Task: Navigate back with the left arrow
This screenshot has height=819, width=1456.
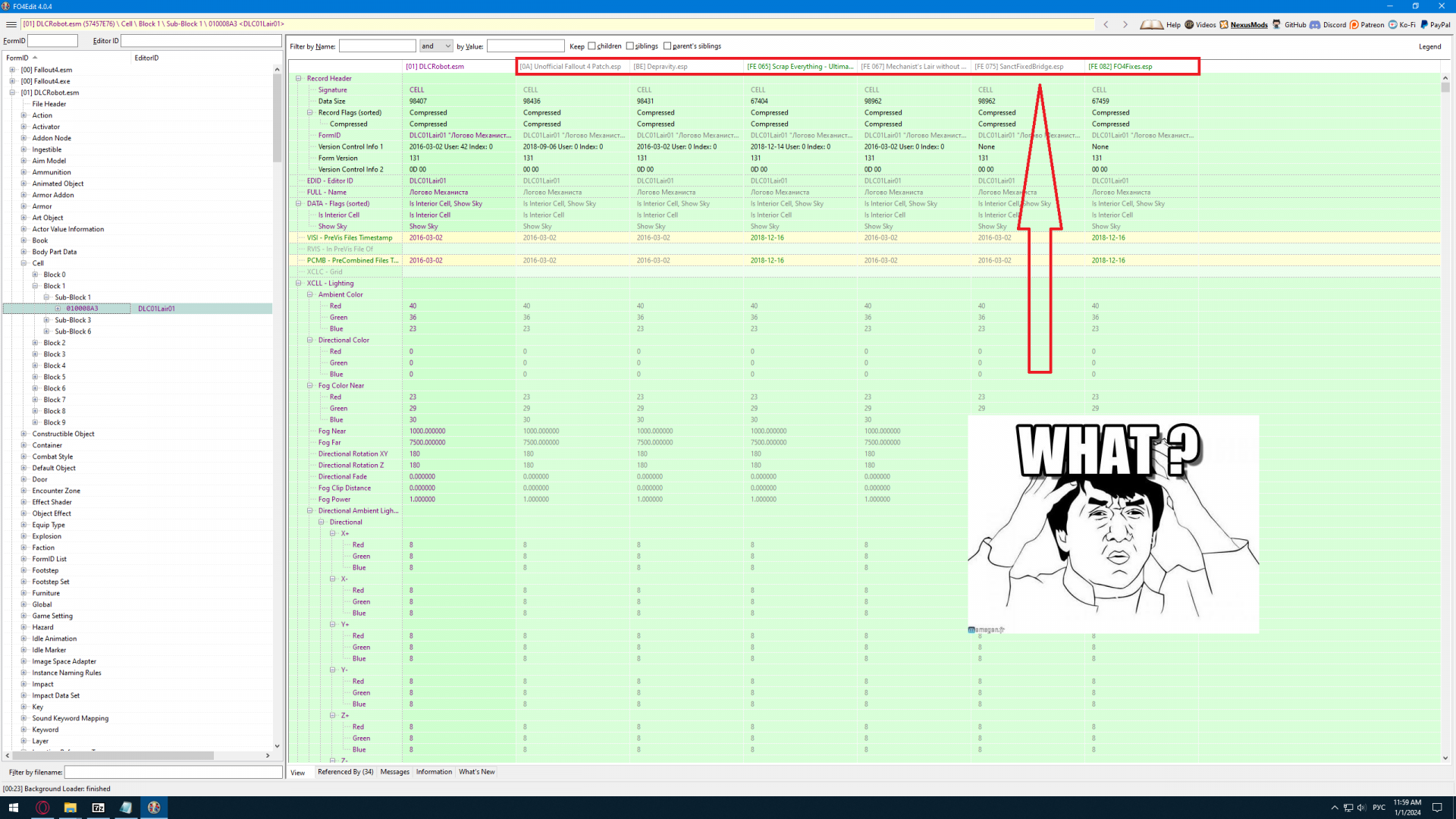Action: [x=1106, y=24]
